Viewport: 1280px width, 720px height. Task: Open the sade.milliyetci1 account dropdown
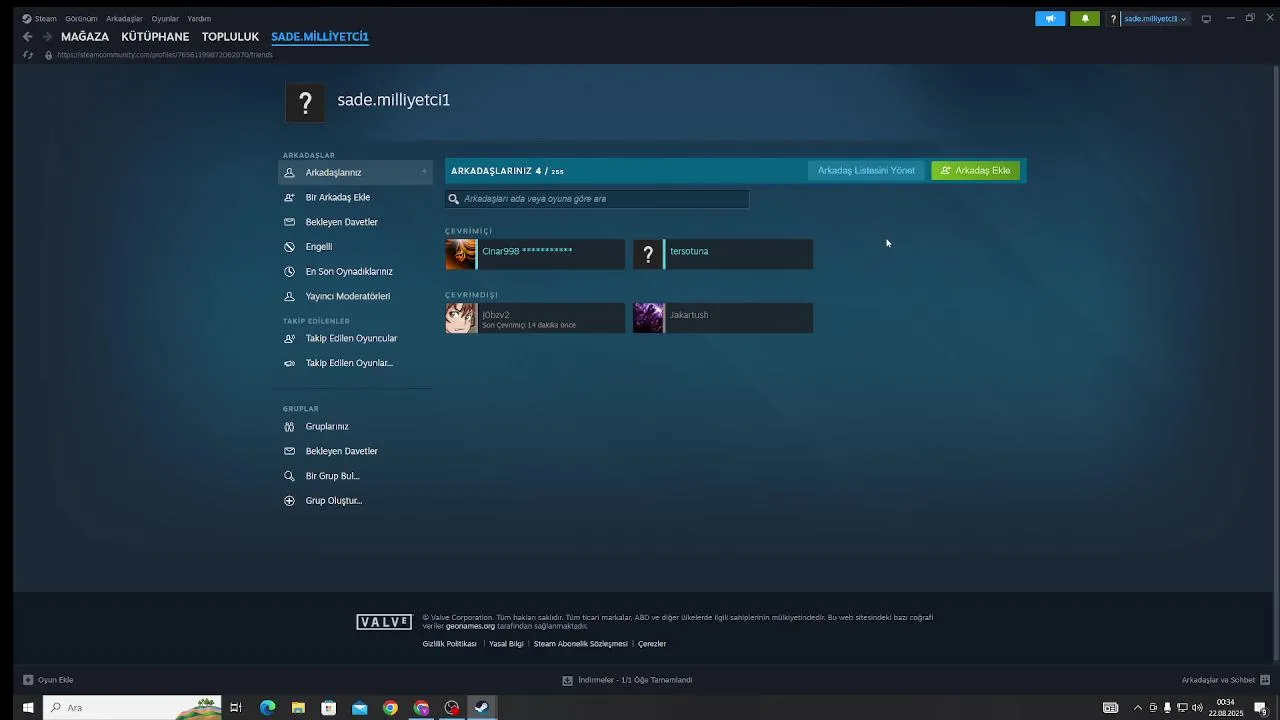(x=1154, y=18)
